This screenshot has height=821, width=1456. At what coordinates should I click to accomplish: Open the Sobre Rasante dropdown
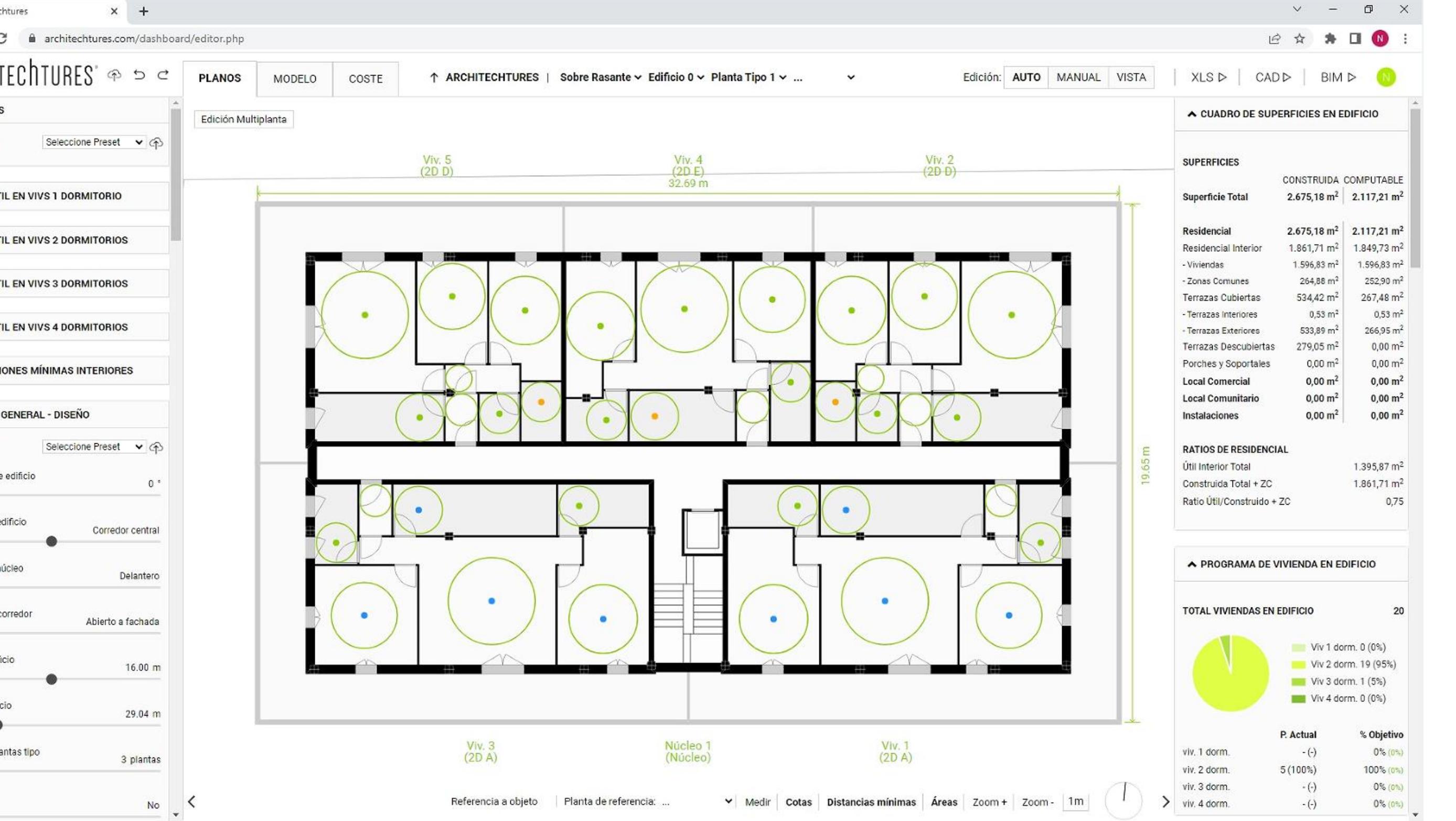pyautogui.click(x=600, y=78)
